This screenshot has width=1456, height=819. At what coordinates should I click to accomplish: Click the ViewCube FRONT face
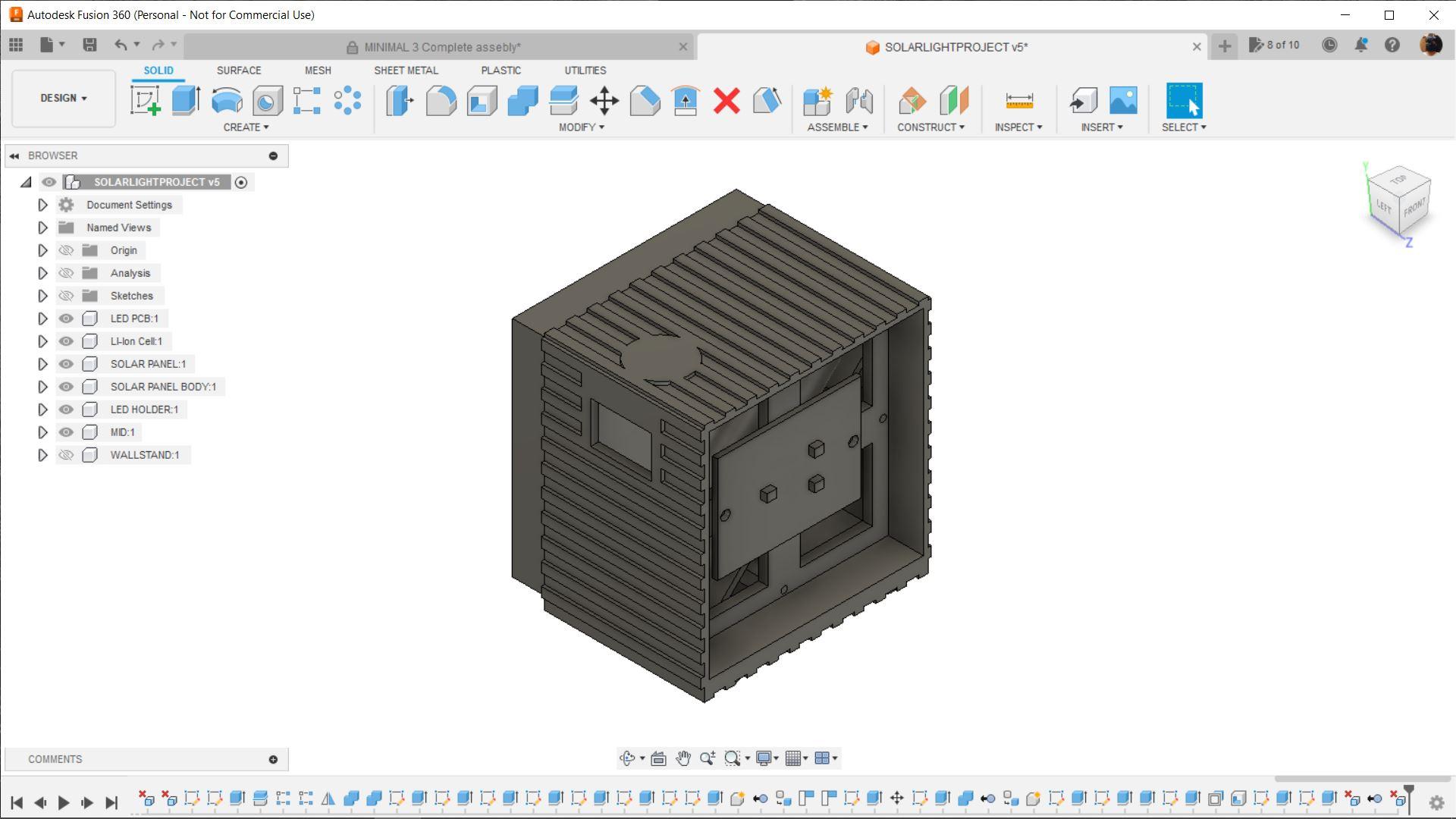(x=1414, y=208)
